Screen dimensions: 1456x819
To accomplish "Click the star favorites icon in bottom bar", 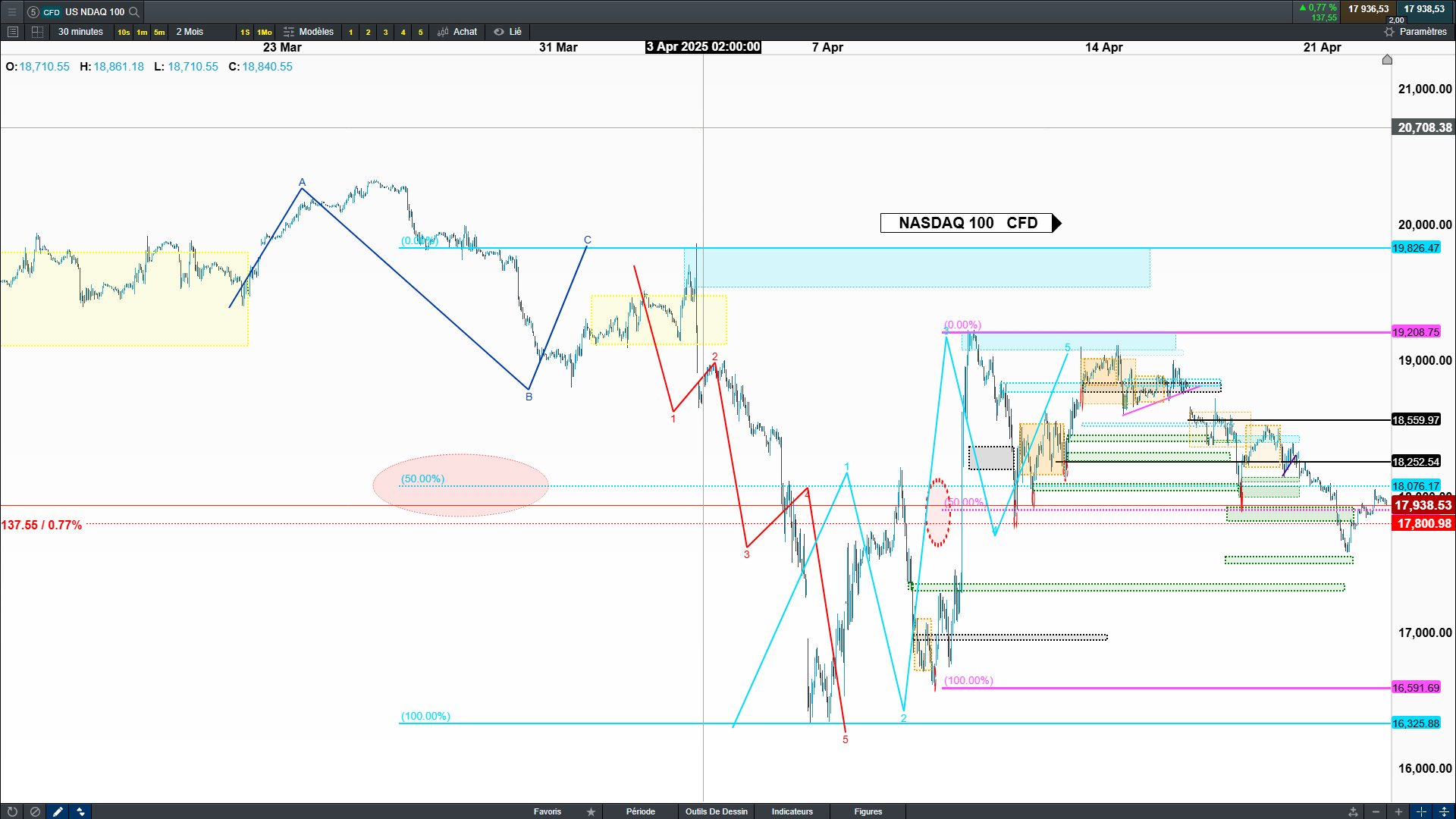I will (x=591, y=811).
